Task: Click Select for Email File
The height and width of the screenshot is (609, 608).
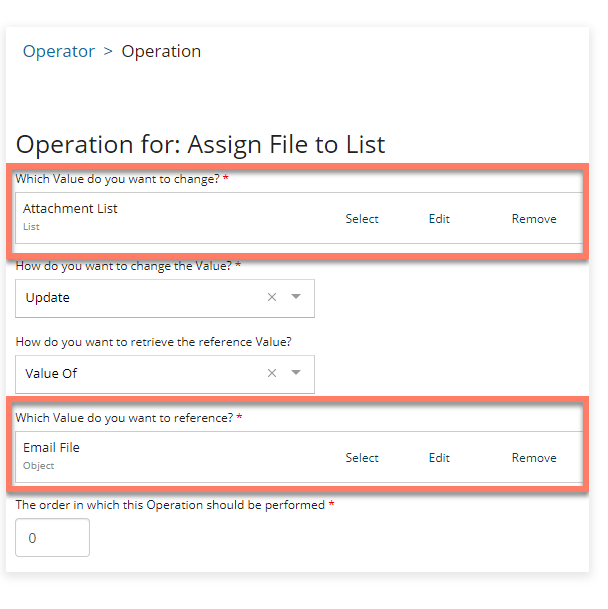Action: (x=362, y=458)
